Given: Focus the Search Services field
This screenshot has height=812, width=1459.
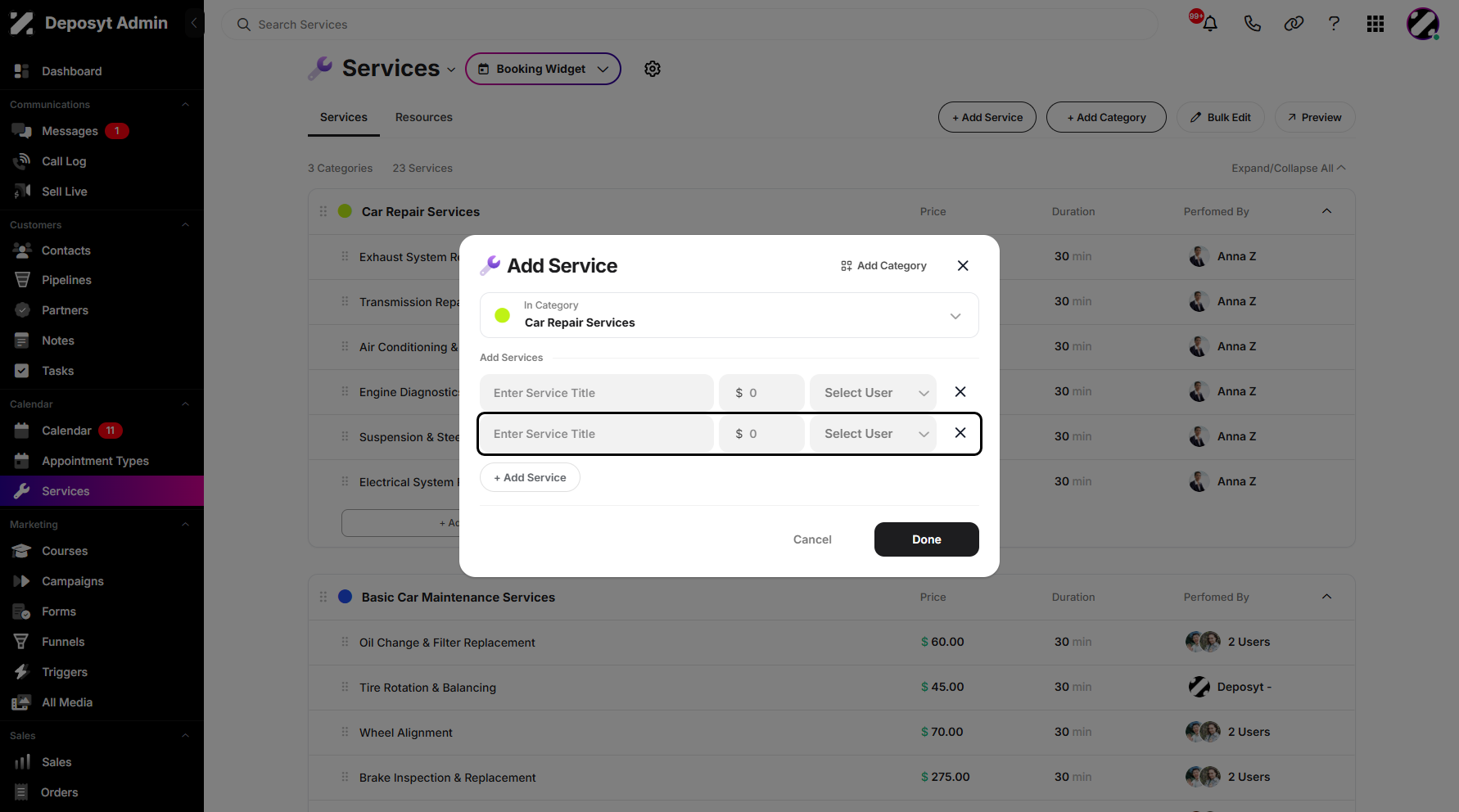Looking at the screenshot, I should pyautogui.click(x=689, y=25).
